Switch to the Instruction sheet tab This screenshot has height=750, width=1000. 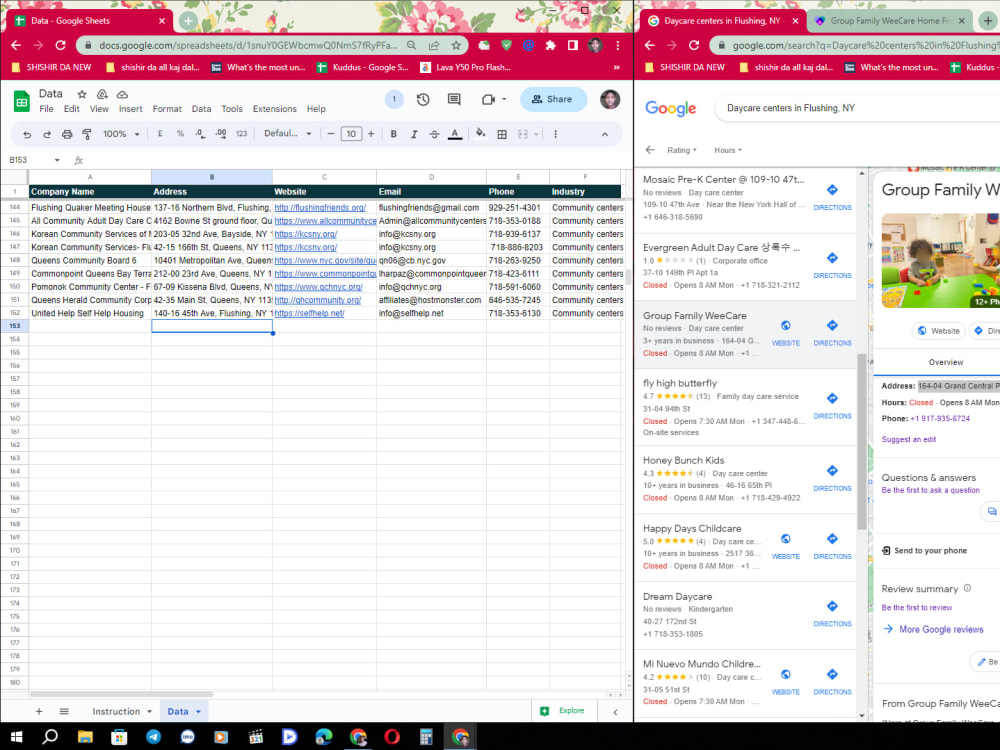(116, 712)
